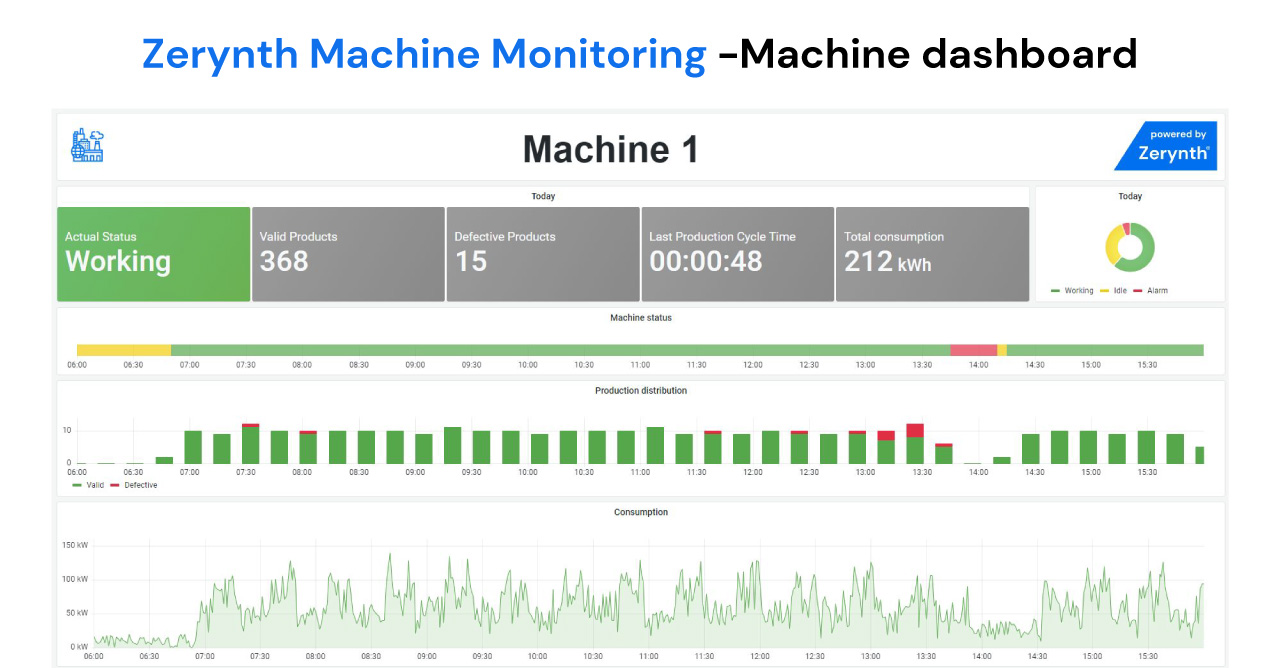1280x668 pixels.
Task: Toggle the Idle legend entry
Action: 1113,291
